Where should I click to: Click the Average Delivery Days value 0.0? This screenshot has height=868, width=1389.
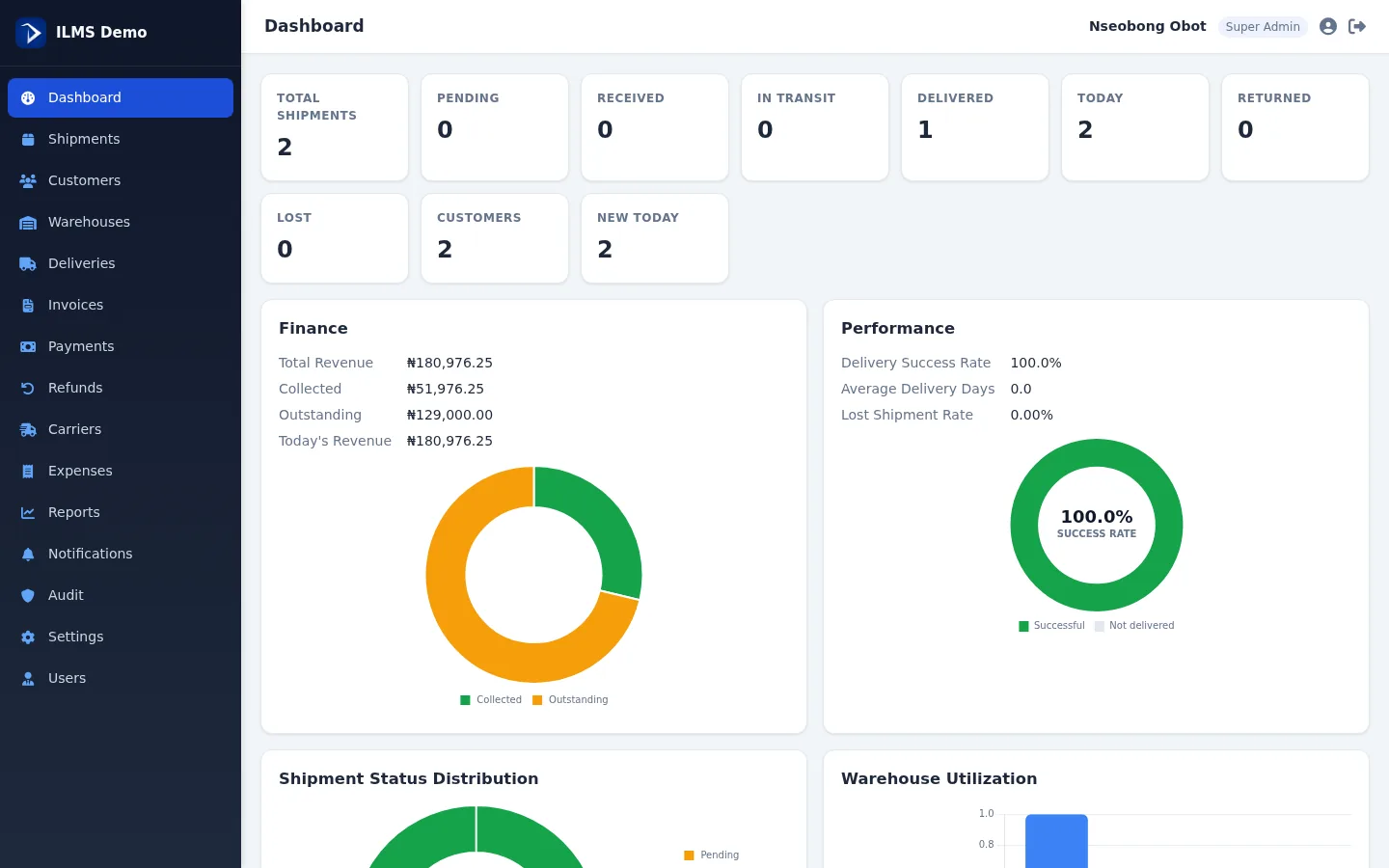click(x=1021, y=389)
